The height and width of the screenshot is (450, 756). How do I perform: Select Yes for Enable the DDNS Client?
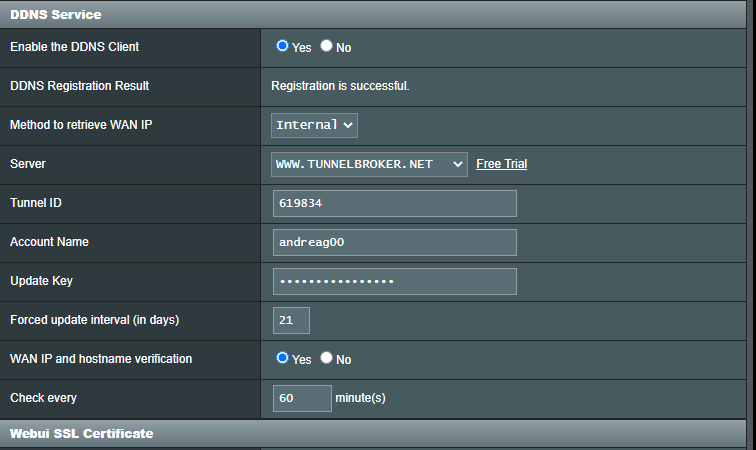[x=283, y=46]
